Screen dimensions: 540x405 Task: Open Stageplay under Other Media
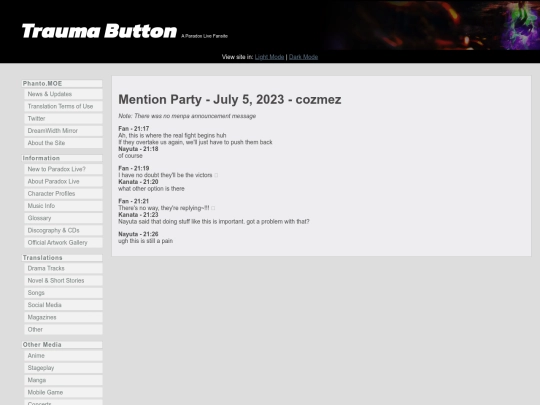[x=63, y=368]
